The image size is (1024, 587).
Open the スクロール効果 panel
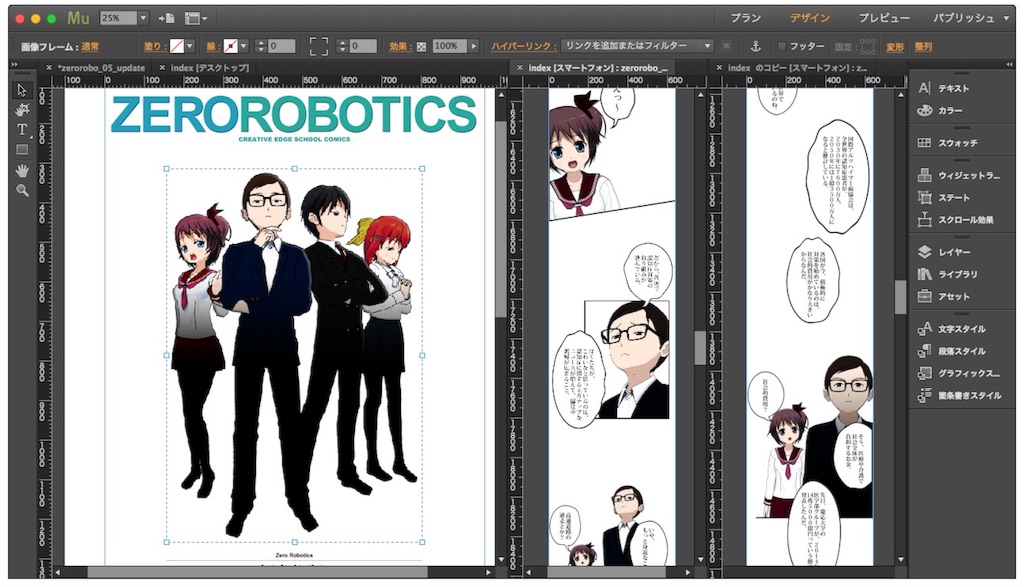pos(956,220)
